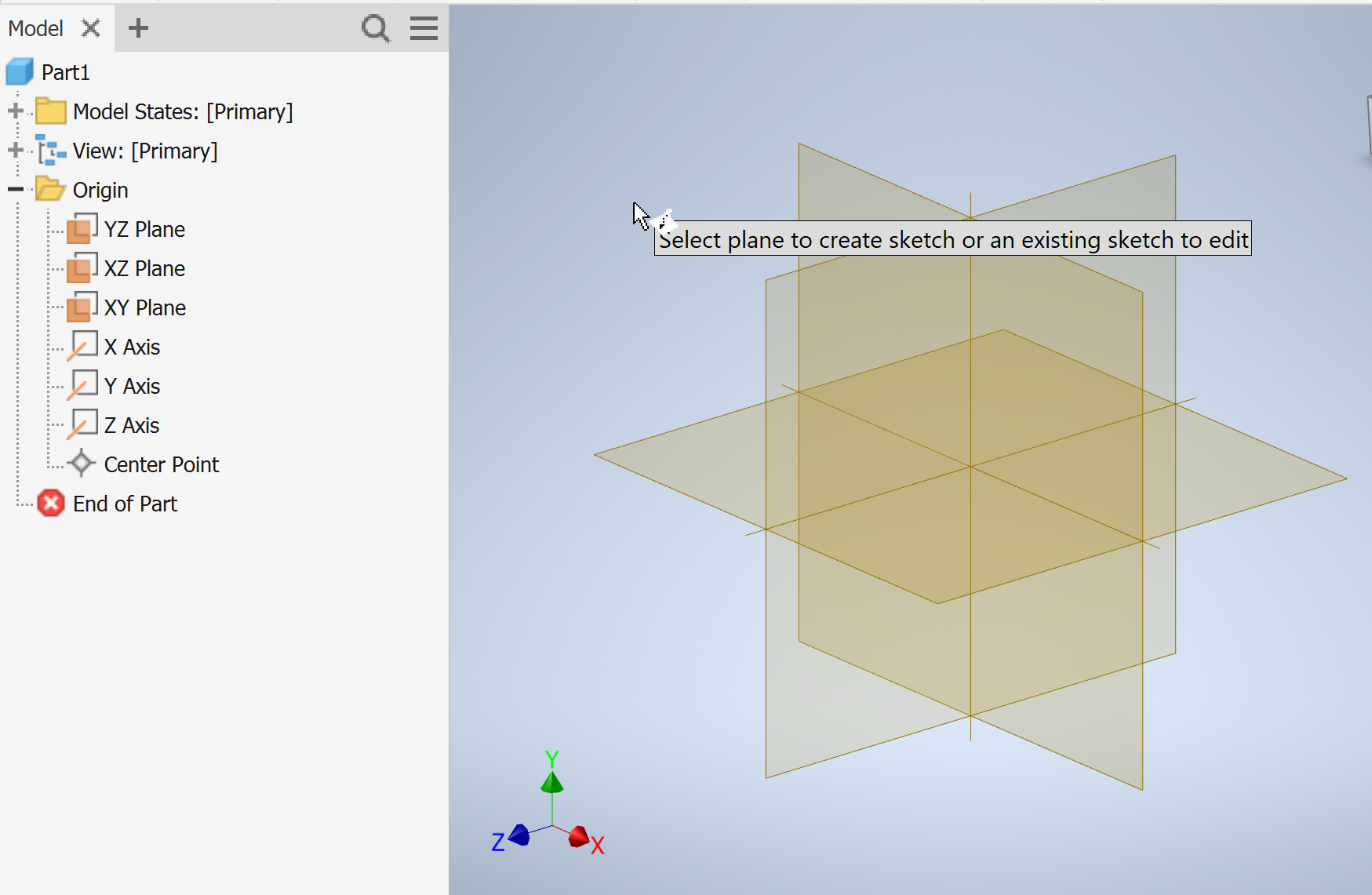This screenshot has width=1372, height=895.
Task: Open the browser search magnifier
Action: pyautogui.click(x=376, y=29)
